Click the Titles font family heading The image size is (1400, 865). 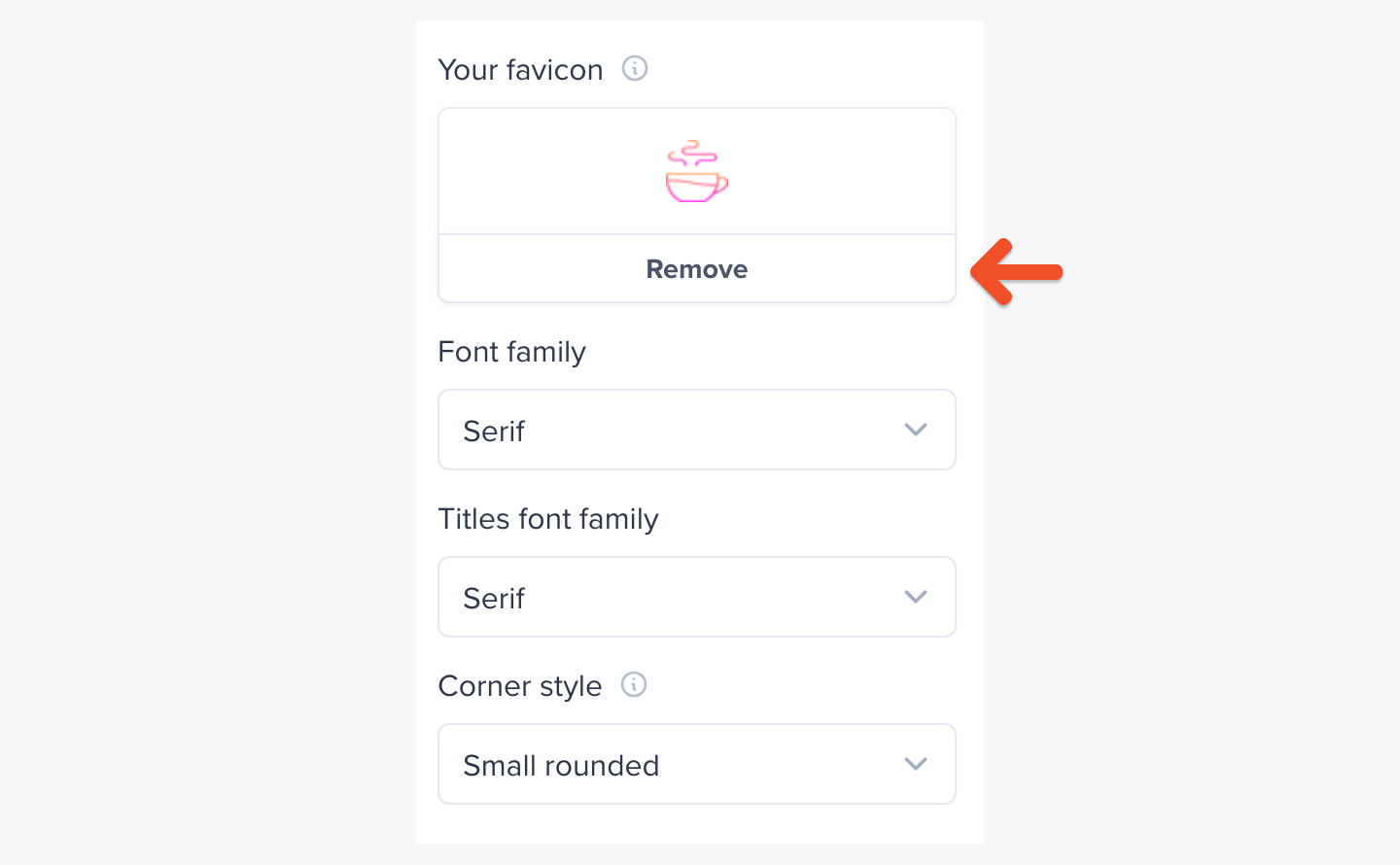(548, 519)
